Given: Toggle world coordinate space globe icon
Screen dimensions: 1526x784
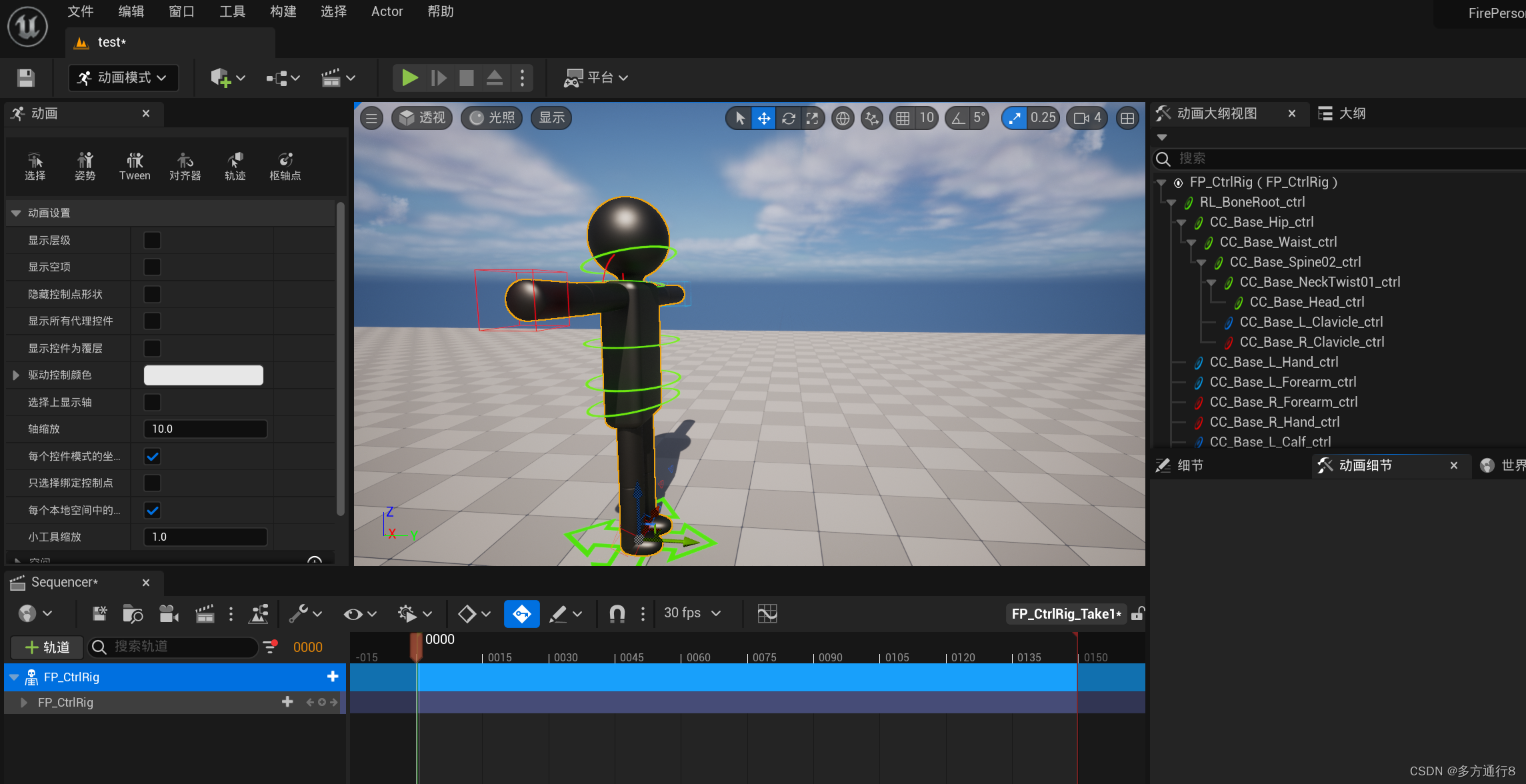Looking at the screenshot, I should 843,119.
